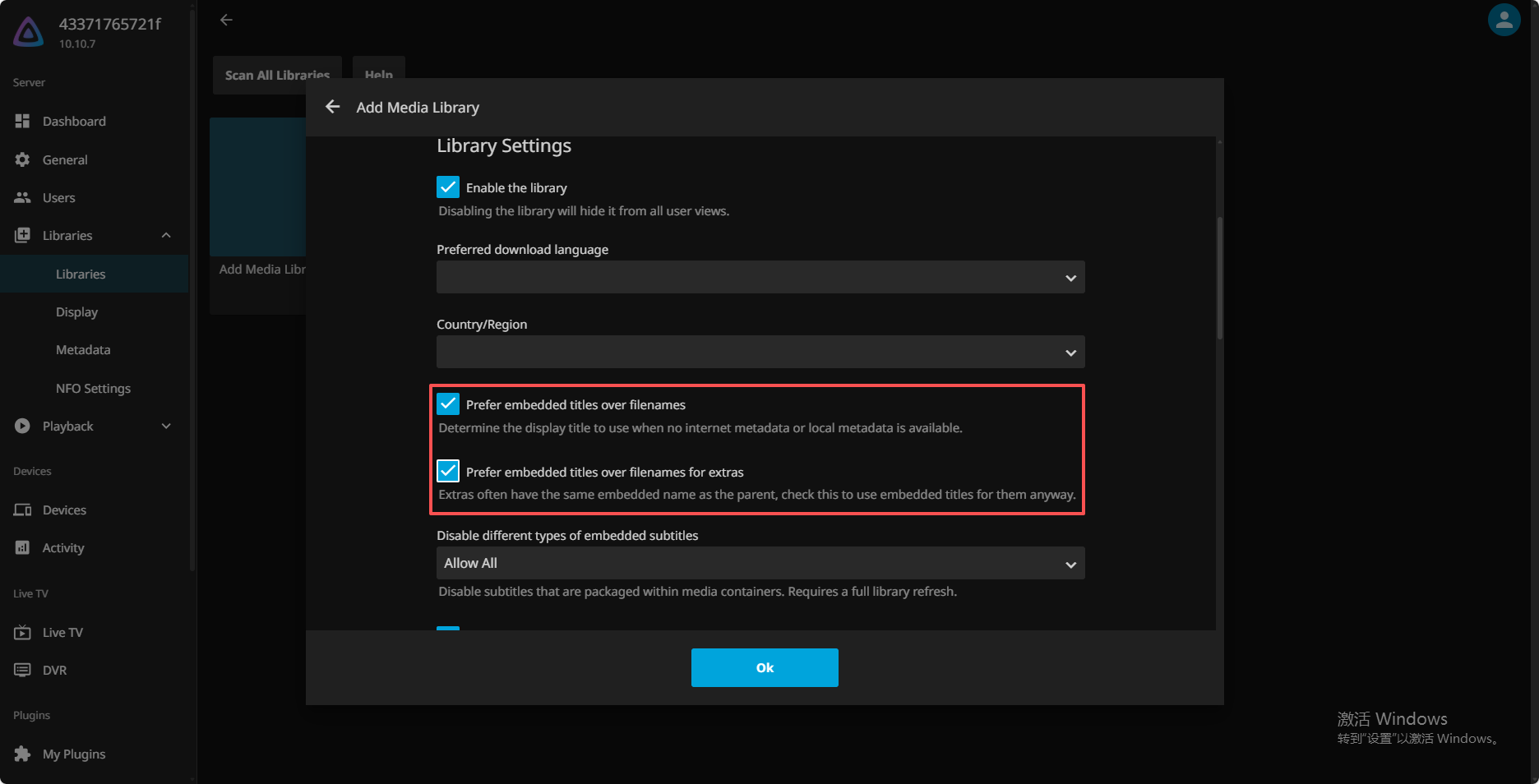1539x784 pixels.
Task: Click the Add Media Library card
Action: (258, 215)
